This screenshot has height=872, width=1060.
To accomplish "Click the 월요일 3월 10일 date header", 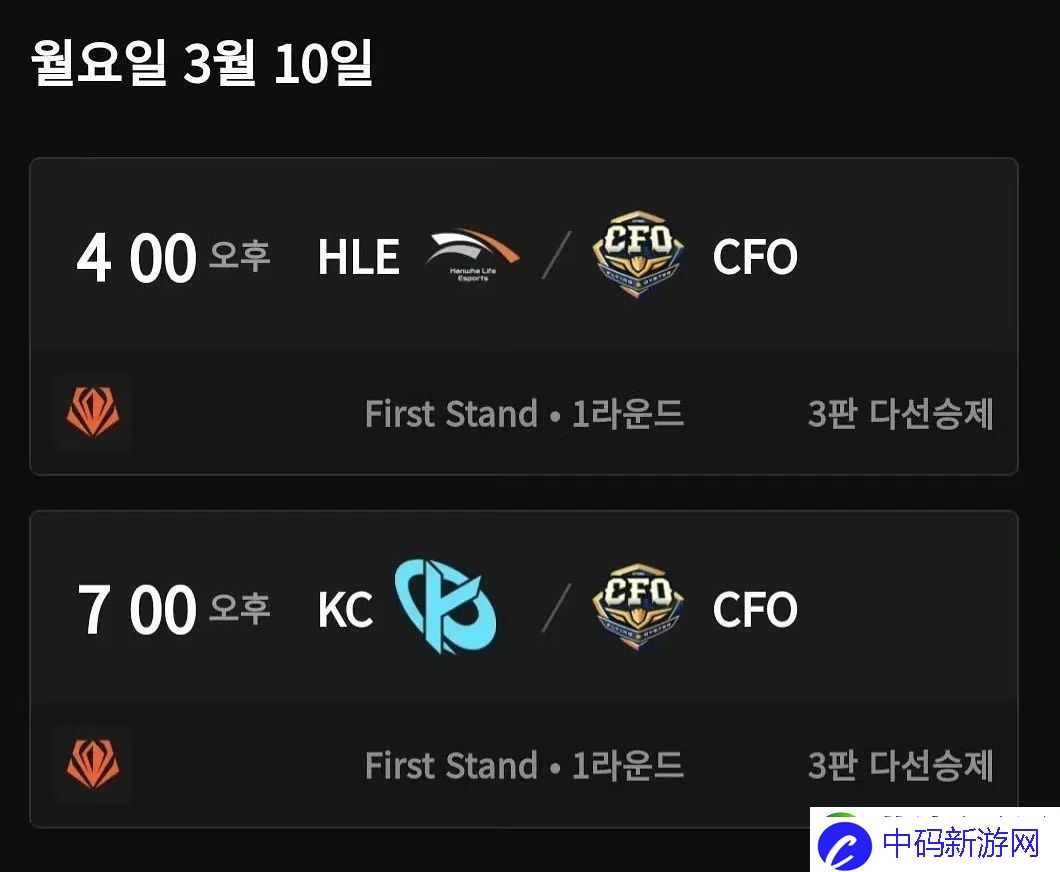I will 202,62.
